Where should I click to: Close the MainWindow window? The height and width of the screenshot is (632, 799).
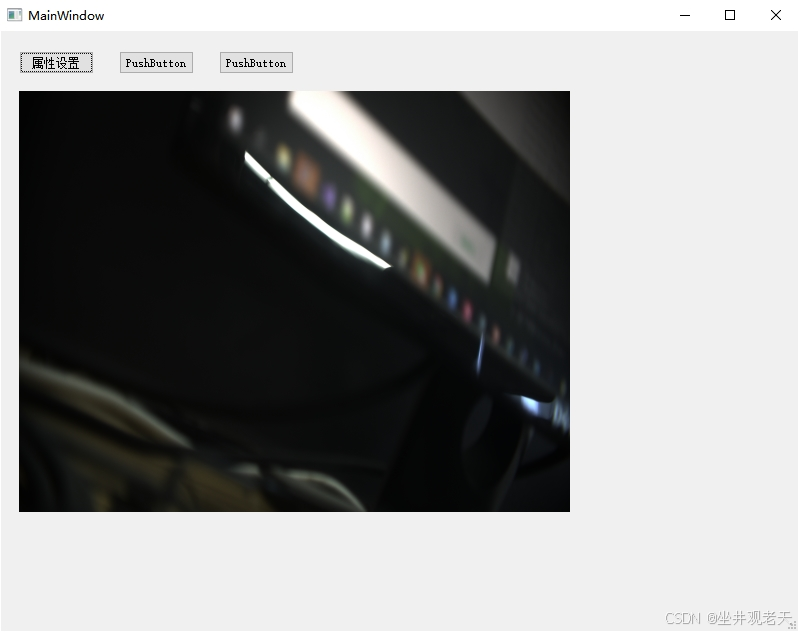776,15
